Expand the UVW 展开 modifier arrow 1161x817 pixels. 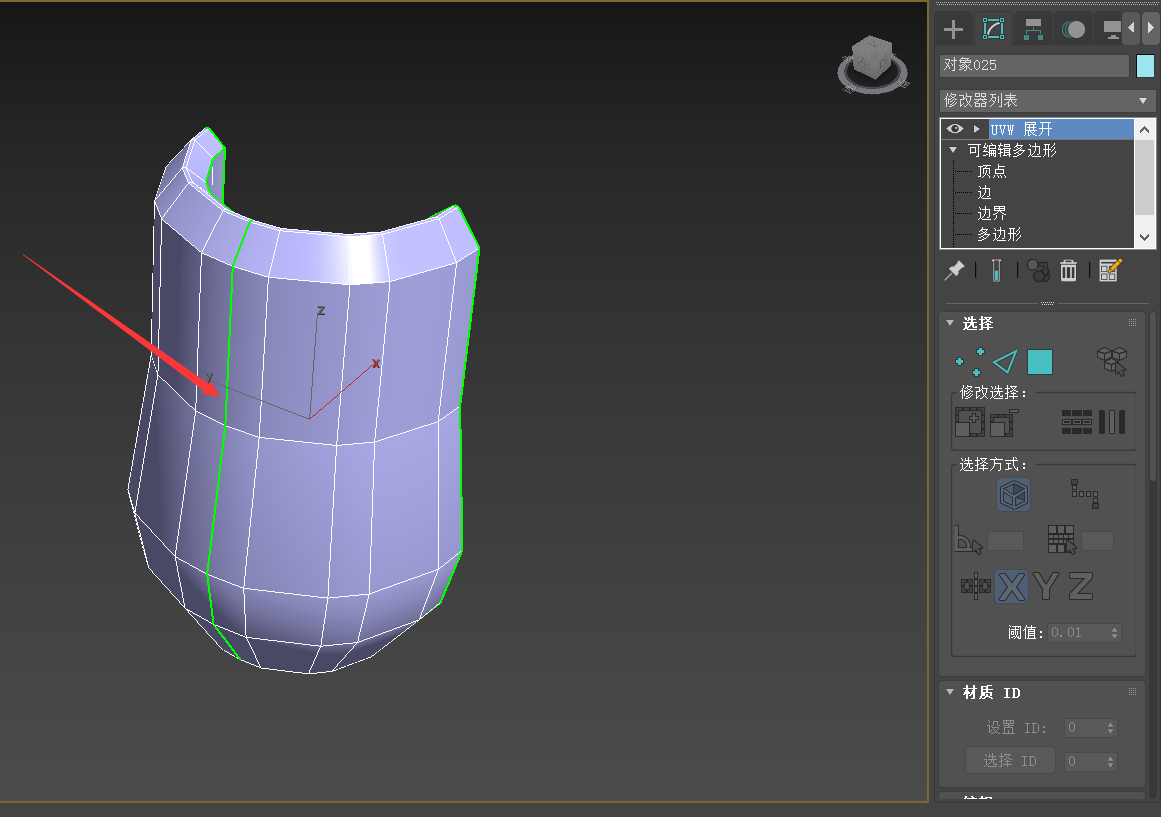pos(977,129)
